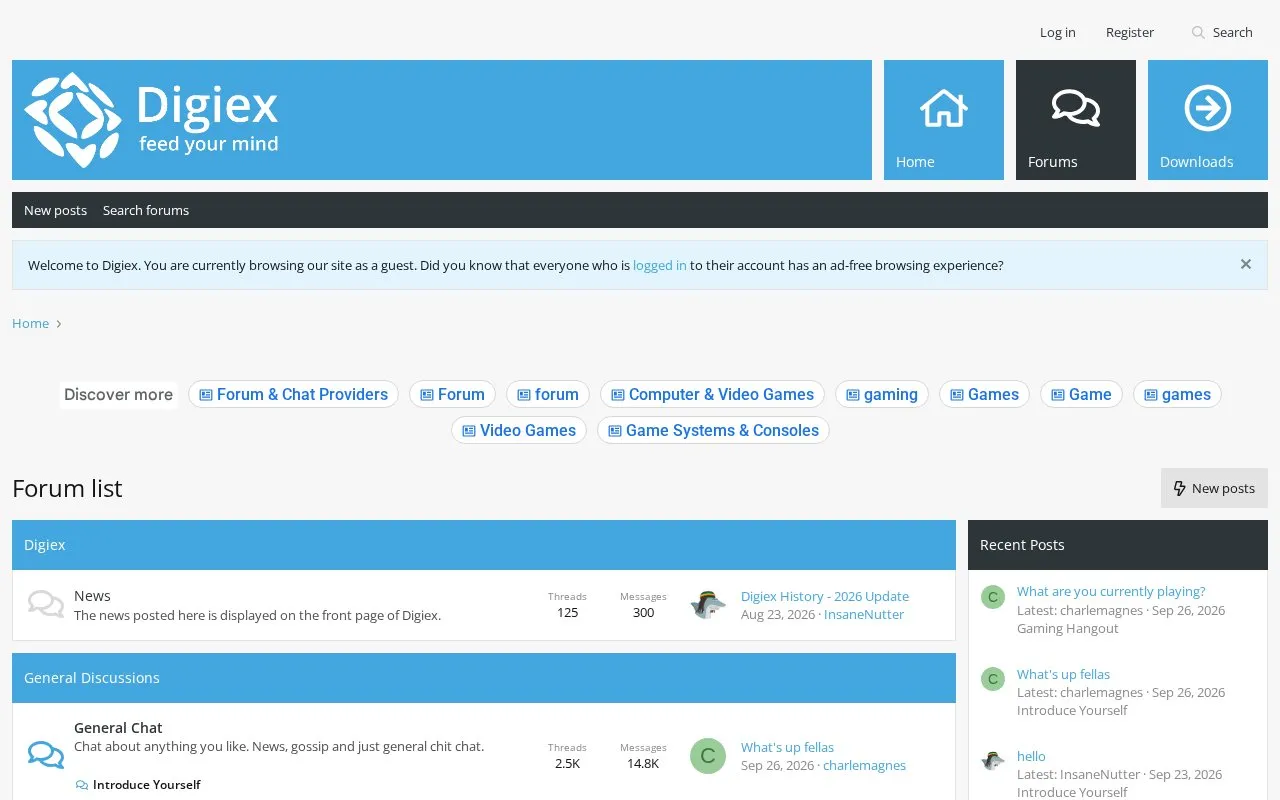This screenshot has height=800, width=1280.
Task: Click the General Chat speech-bubble icon
Action: [45, 755]
